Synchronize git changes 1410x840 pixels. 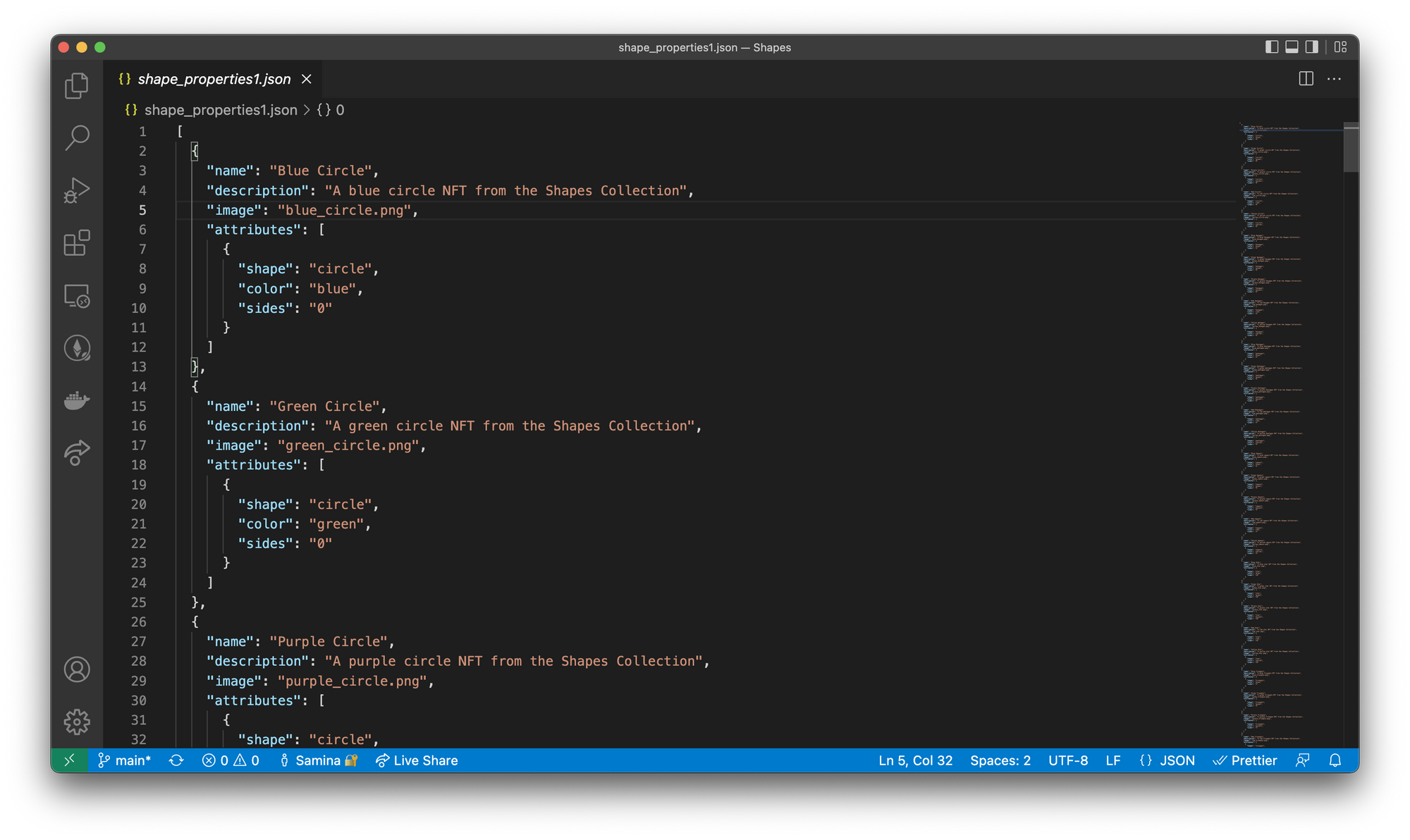pyautogui.click(x=176, y=760)
